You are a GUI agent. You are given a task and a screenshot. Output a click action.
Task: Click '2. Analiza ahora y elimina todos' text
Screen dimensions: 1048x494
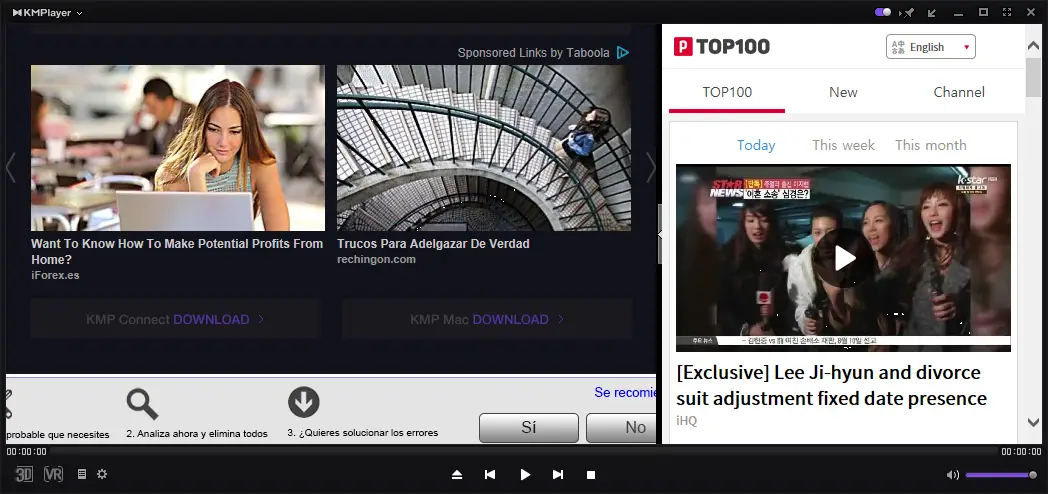tap(196, 434)
